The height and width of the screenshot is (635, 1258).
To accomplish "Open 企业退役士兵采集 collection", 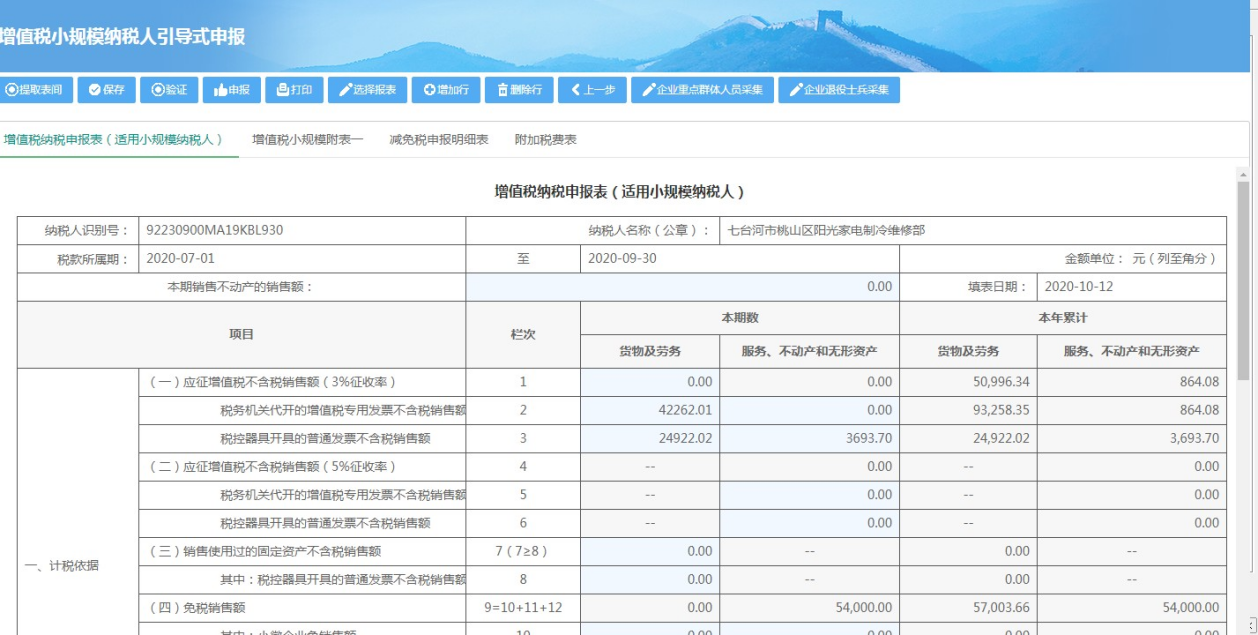I will (x=838, y=90).
